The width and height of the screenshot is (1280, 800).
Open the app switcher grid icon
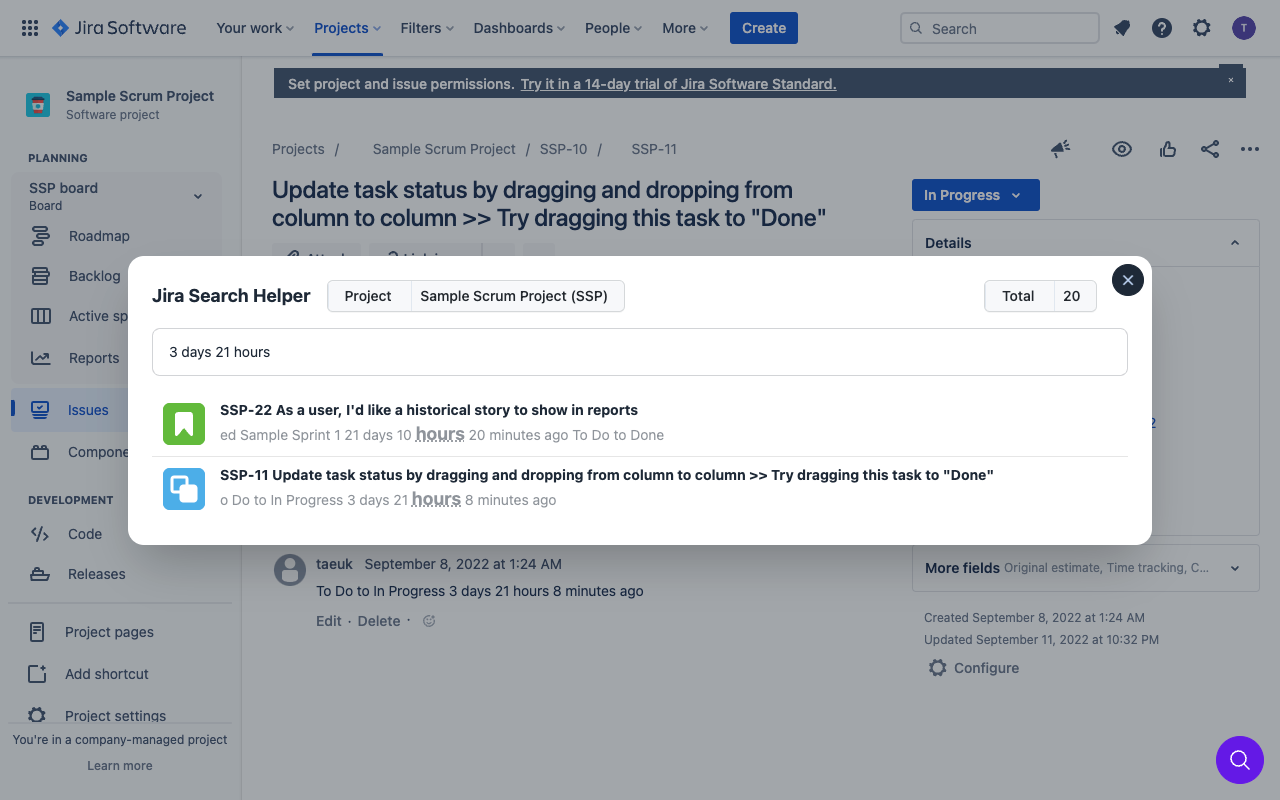(29, 28)
